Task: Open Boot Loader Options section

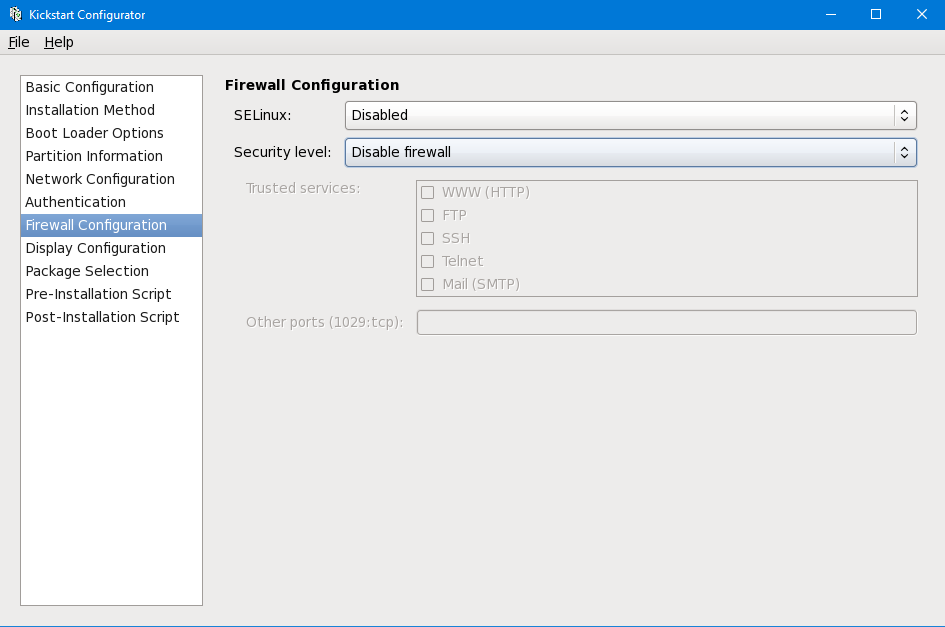Action: [94, 133]
